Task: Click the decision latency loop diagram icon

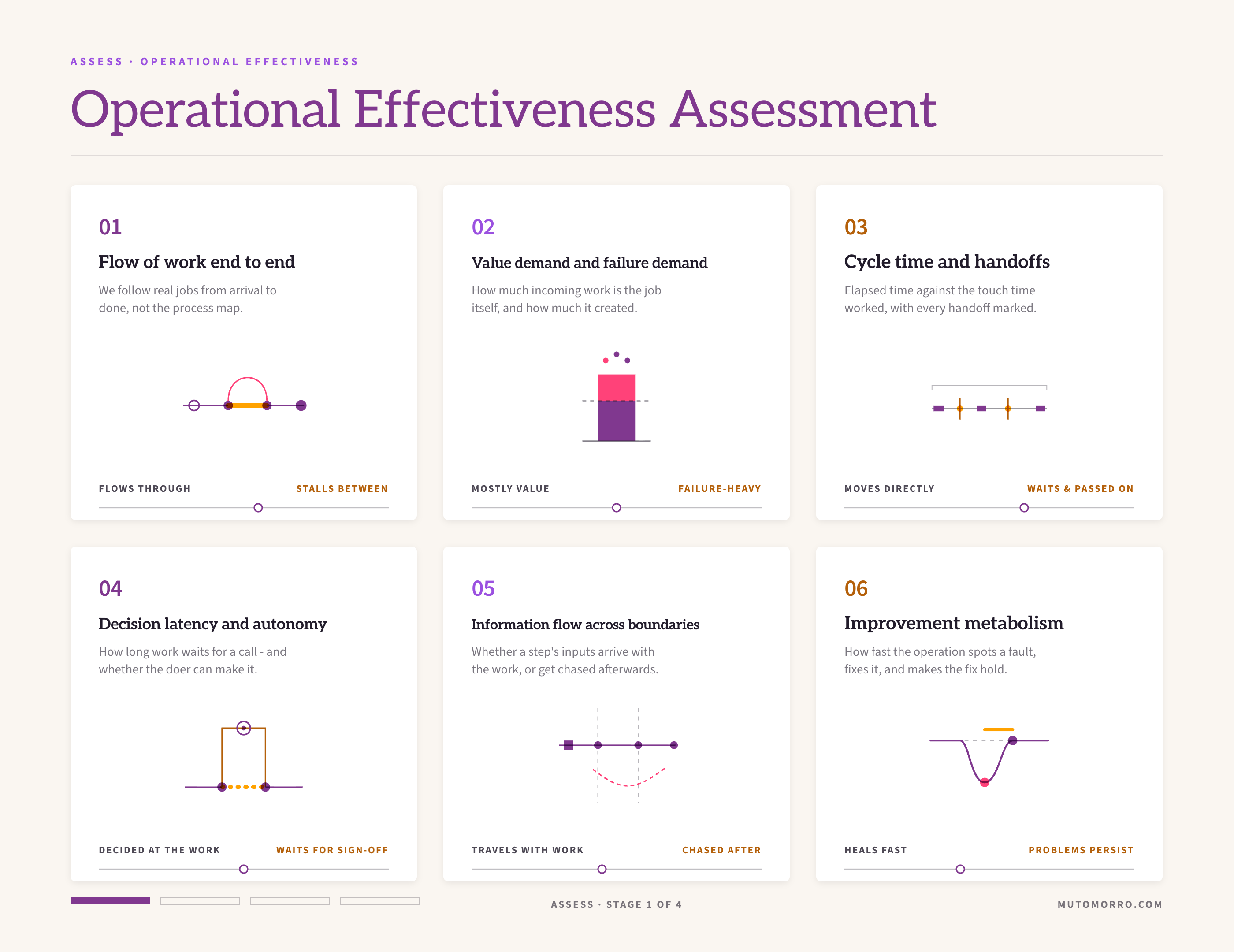Action: (244, 756)
